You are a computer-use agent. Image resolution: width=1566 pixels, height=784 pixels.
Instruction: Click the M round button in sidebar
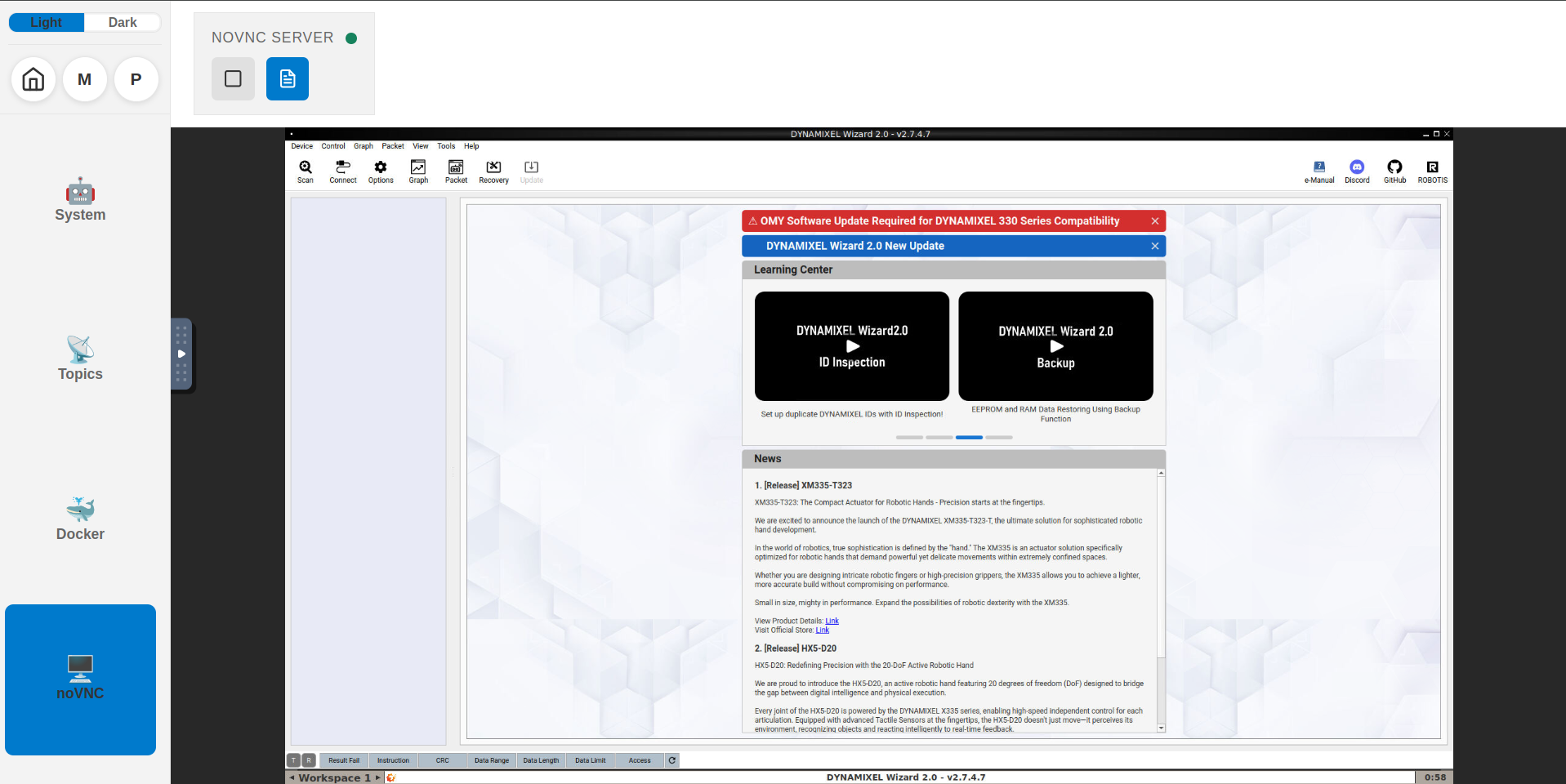tap(85, 79)
